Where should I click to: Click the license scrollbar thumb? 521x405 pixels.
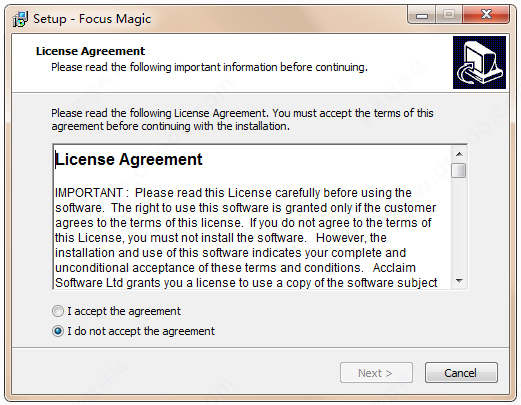[x=459, y=170]
